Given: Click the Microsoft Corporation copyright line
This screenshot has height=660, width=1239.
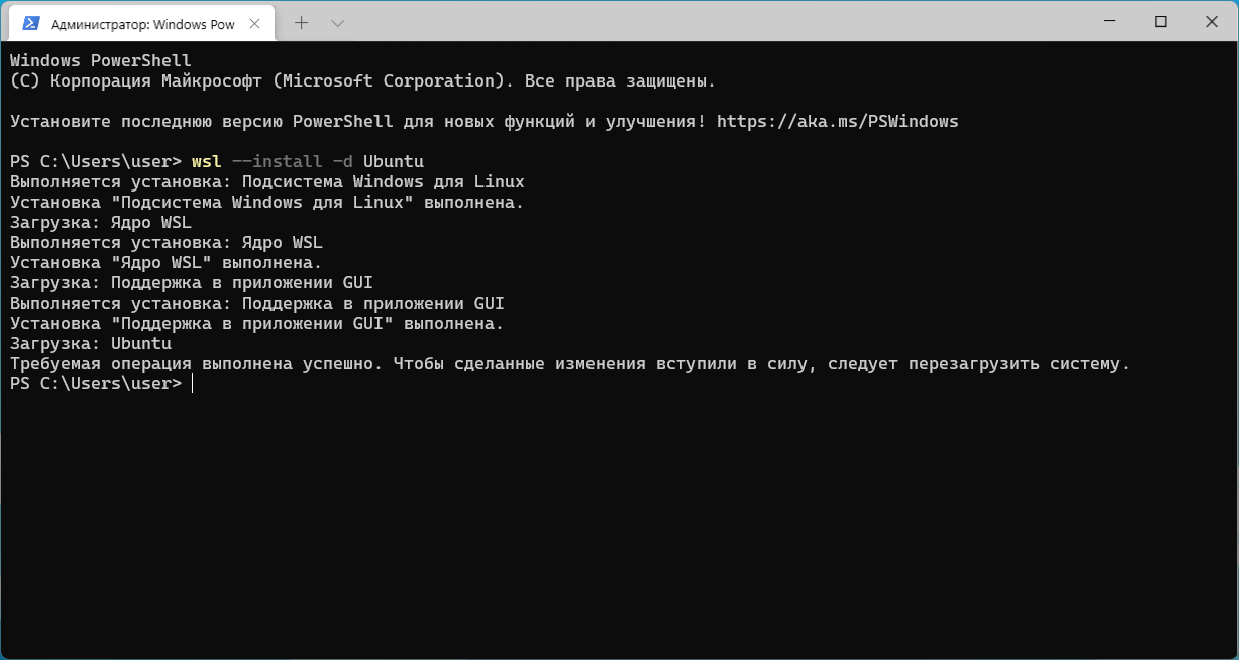Looking at the screenshot, I should 362,81.
